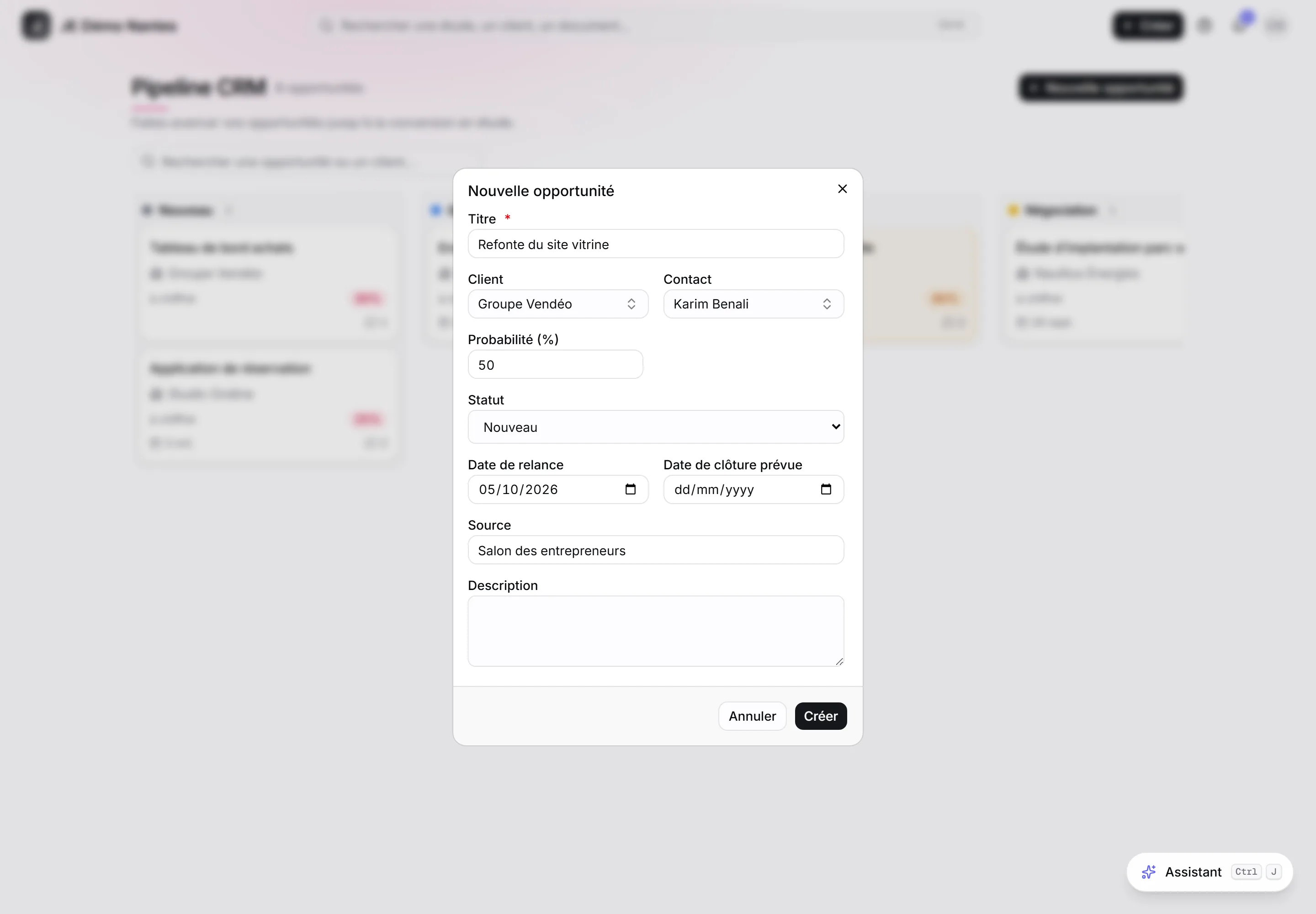The image size is (1316, 914).
Task: Open the Assistant panel button
Action: [x=1210, y=871]
